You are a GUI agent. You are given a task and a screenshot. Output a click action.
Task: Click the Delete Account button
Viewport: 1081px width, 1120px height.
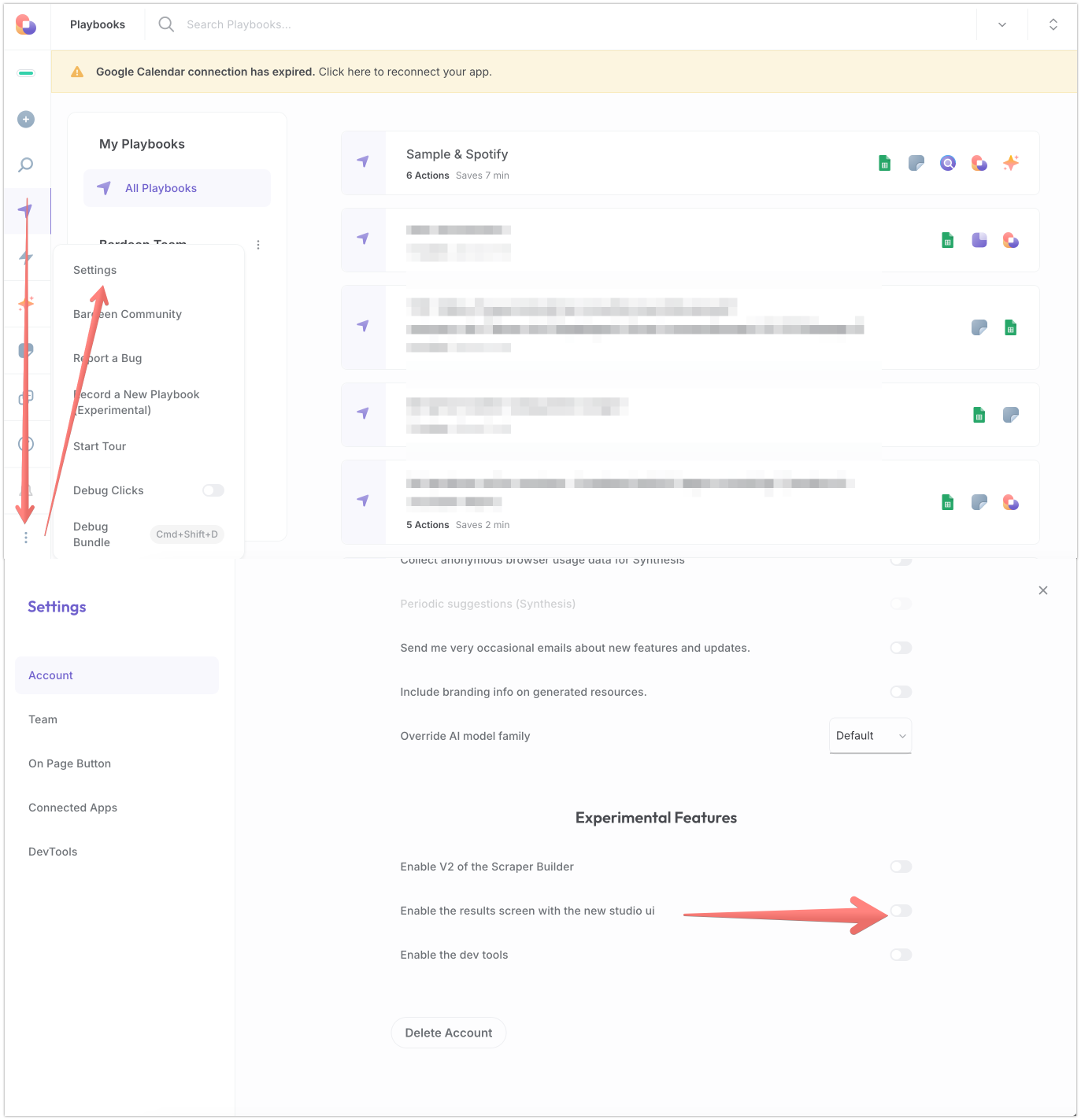pyautogui.click(x=449, y=1033)
